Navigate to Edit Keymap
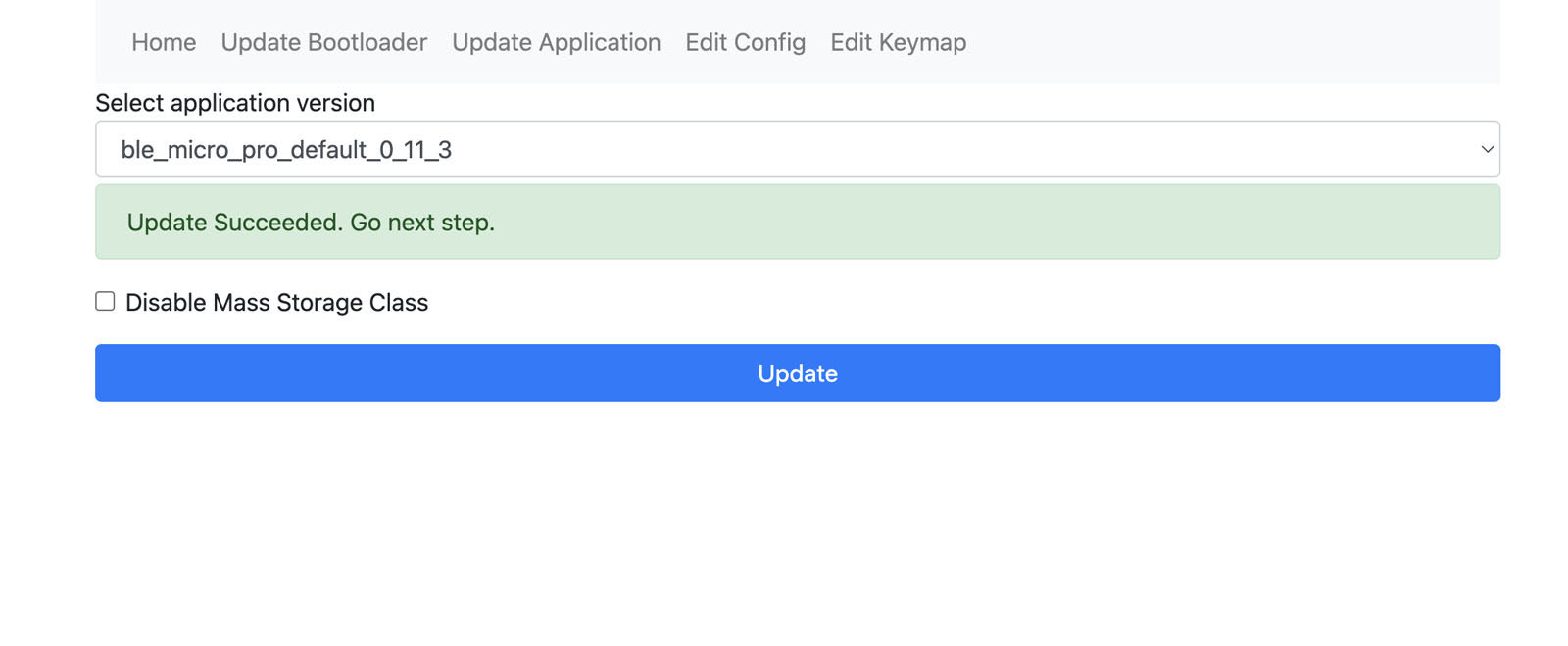 click(x=898, y=42)
